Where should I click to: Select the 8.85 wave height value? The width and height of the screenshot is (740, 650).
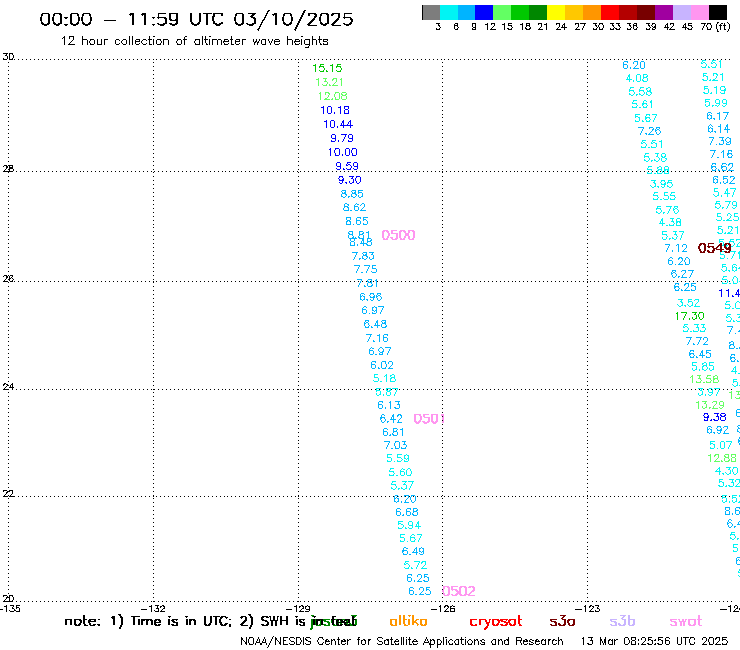click(352, 194)
